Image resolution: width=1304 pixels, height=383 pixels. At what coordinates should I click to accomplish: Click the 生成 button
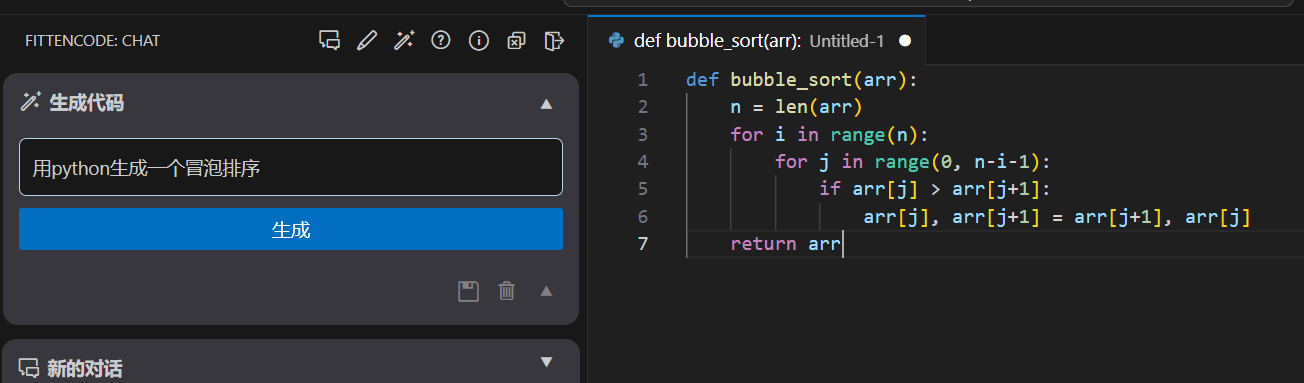coord(291,229)
